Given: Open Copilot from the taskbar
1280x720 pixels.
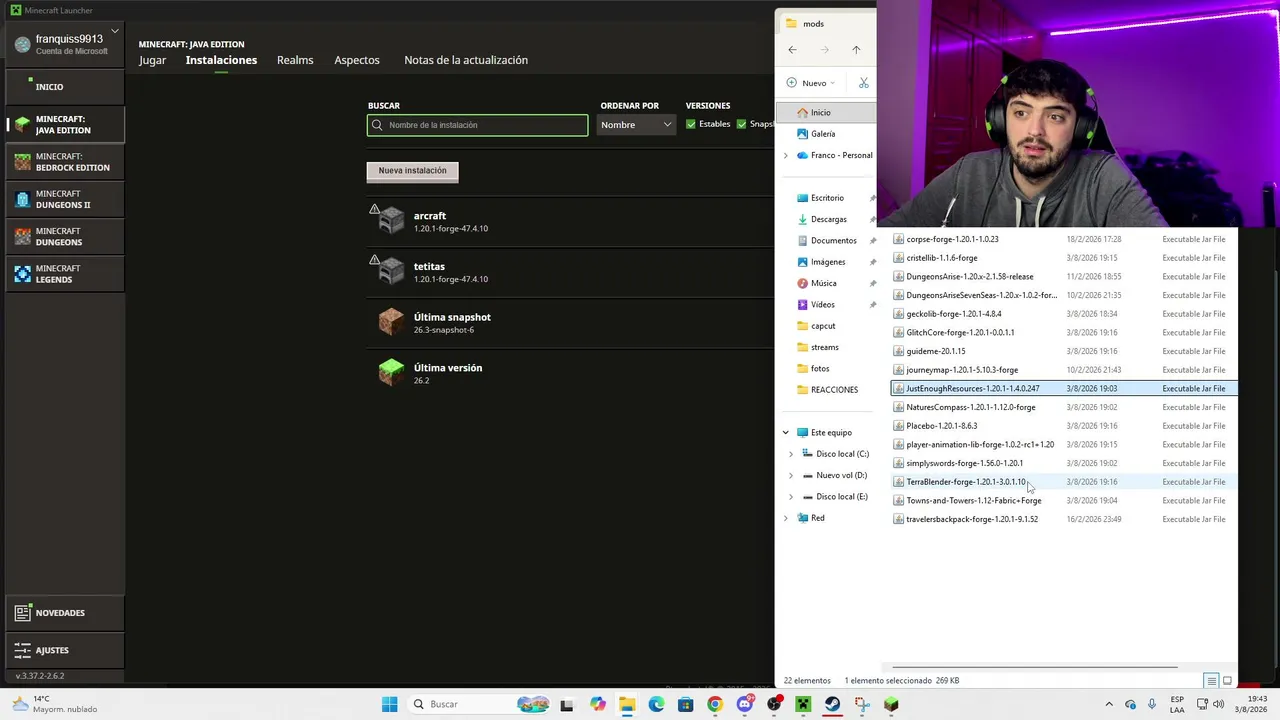Looking at the screenshot, I should (x=598, y=704).
